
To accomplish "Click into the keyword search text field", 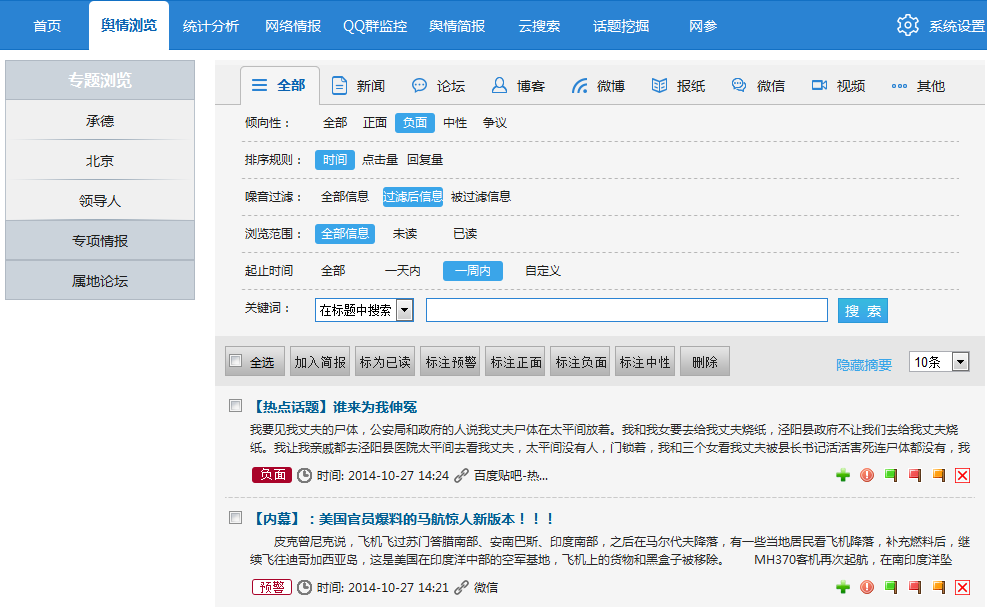I will pyautogui.click(x=626, y=310).
